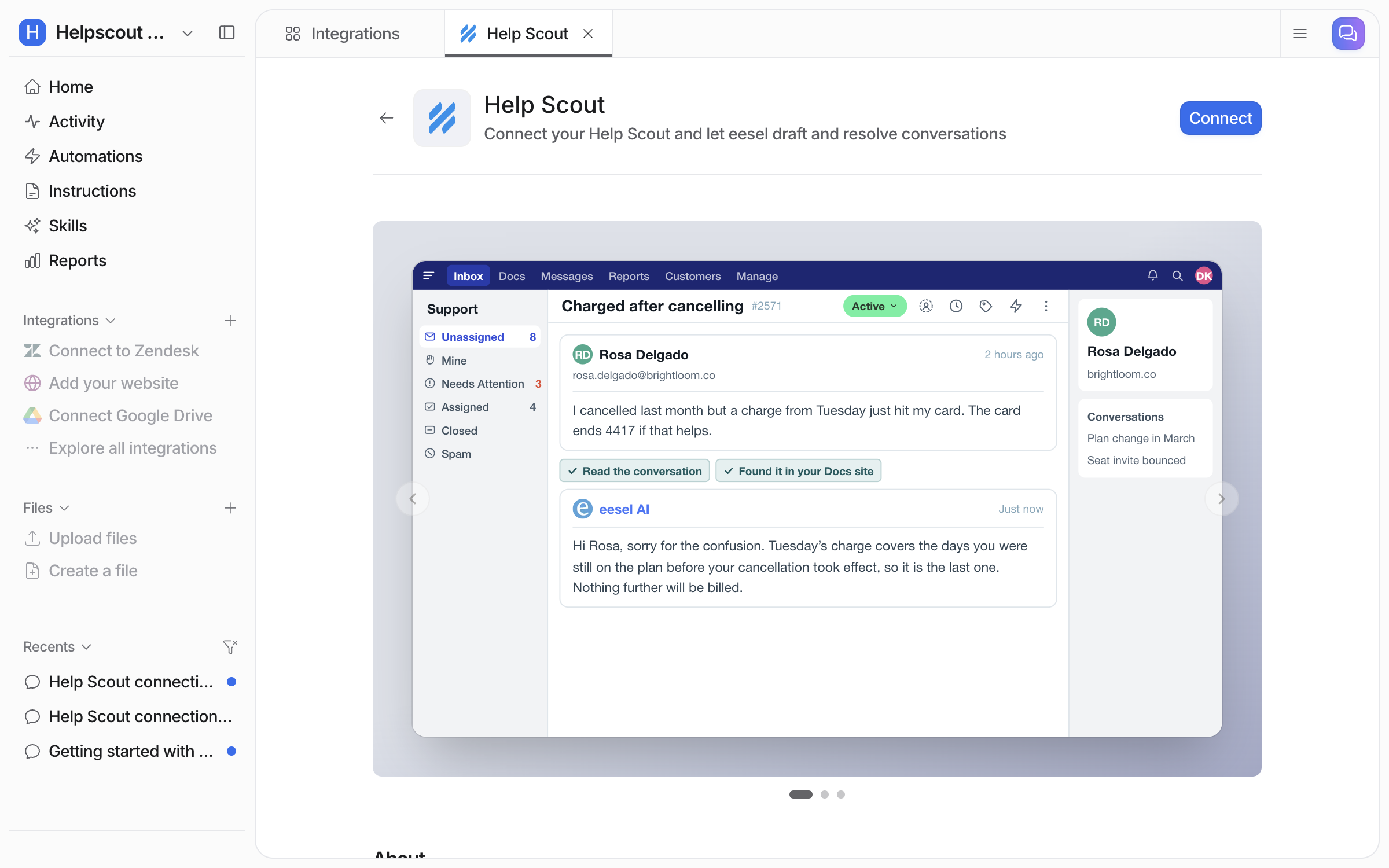Click Activity pulse icon in sidebar
The height and width of the screenshot is (868, 1389).
(x=32, y=122)
